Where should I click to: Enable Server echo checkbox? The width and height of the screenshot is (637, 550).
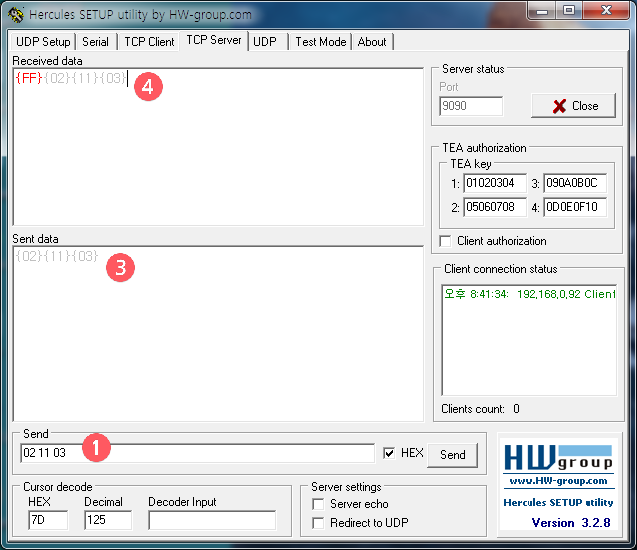click(318, 504)
